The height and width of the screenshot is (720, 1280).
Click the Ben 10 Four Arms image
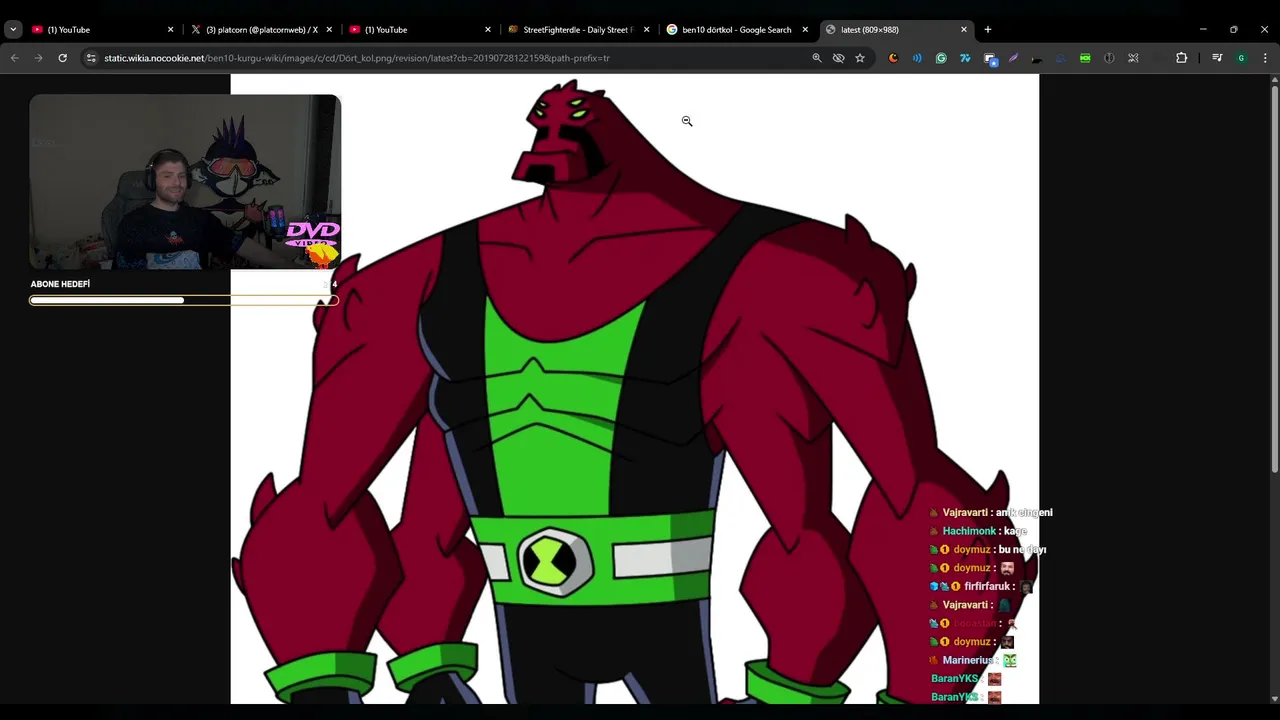[634, 389]
